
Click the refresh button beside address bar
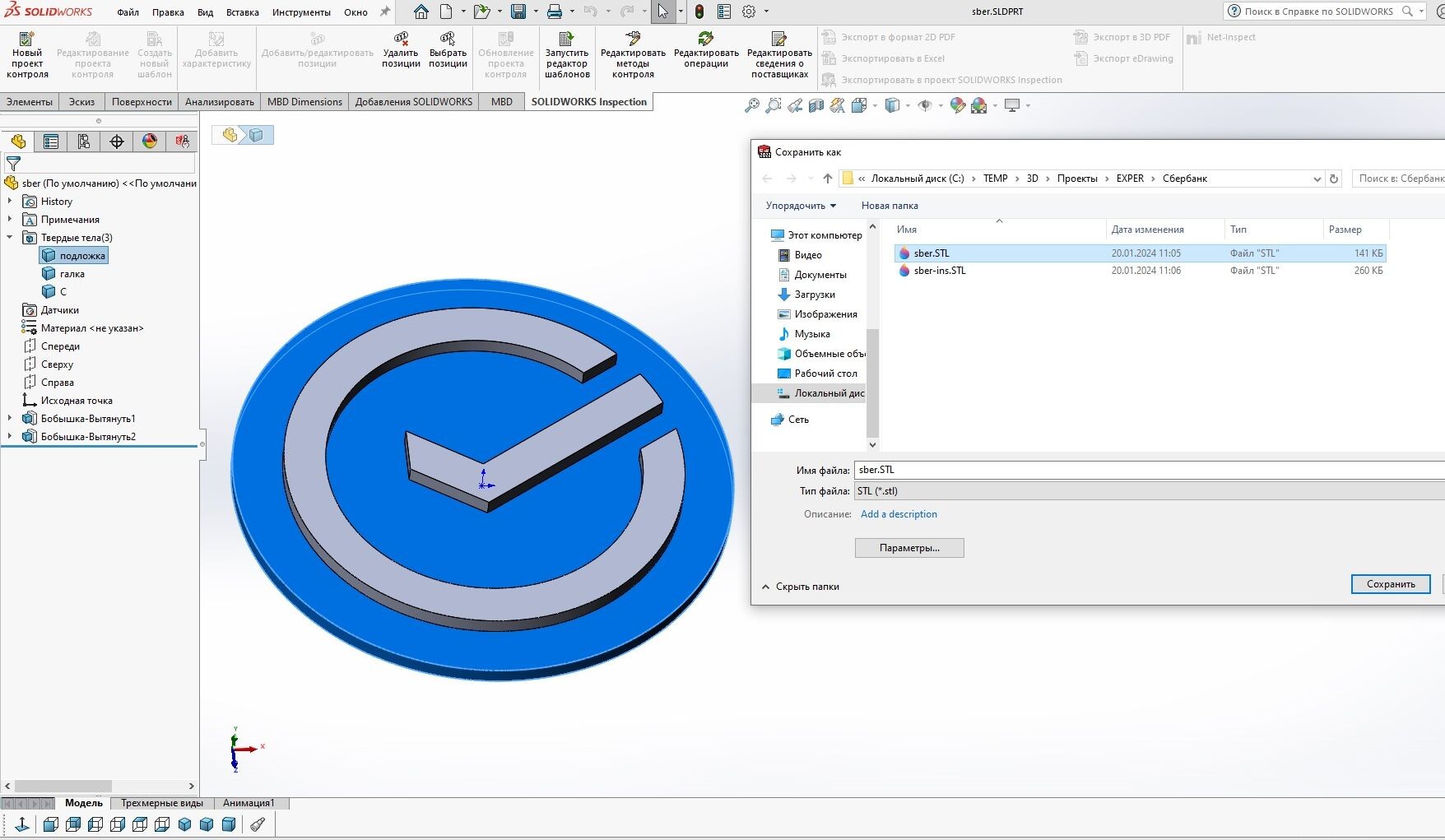coord(1334,179)
